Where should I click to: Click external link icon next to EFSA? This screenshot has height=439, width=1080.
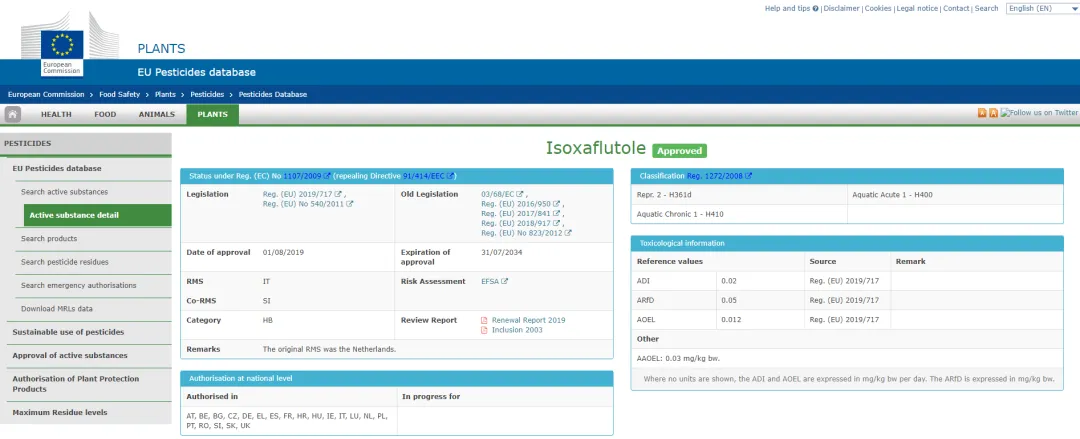coord(505,281)
